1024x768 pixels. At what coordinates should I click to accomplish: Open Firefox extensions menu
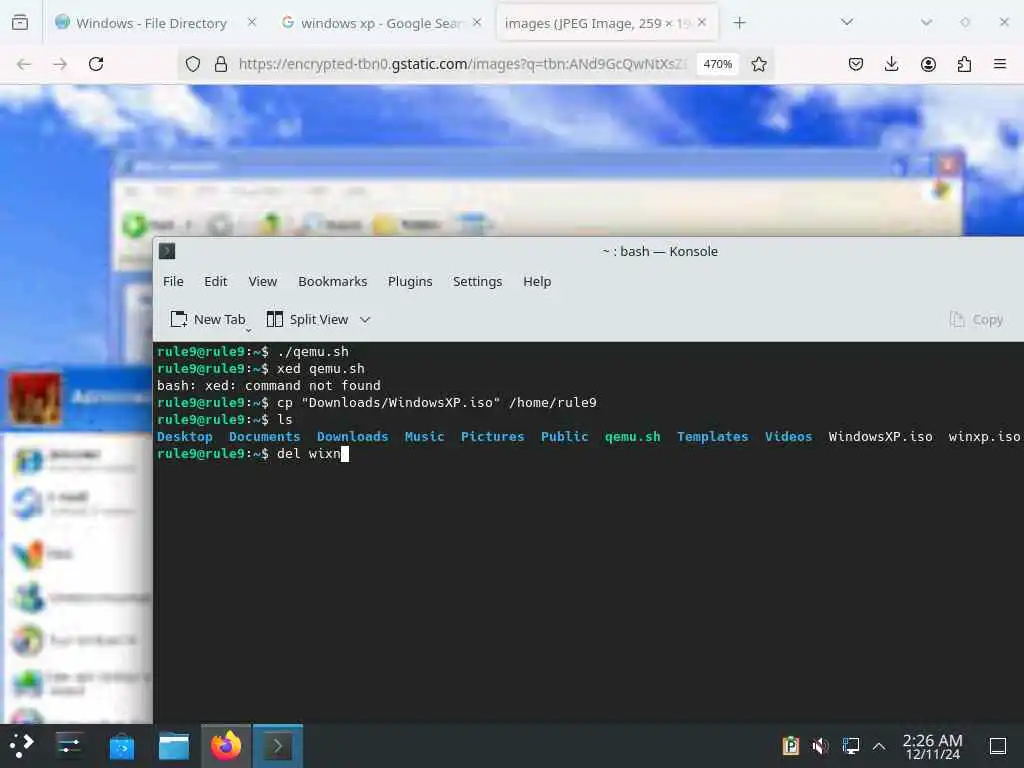pyautogui.click(x=964, y=64)
